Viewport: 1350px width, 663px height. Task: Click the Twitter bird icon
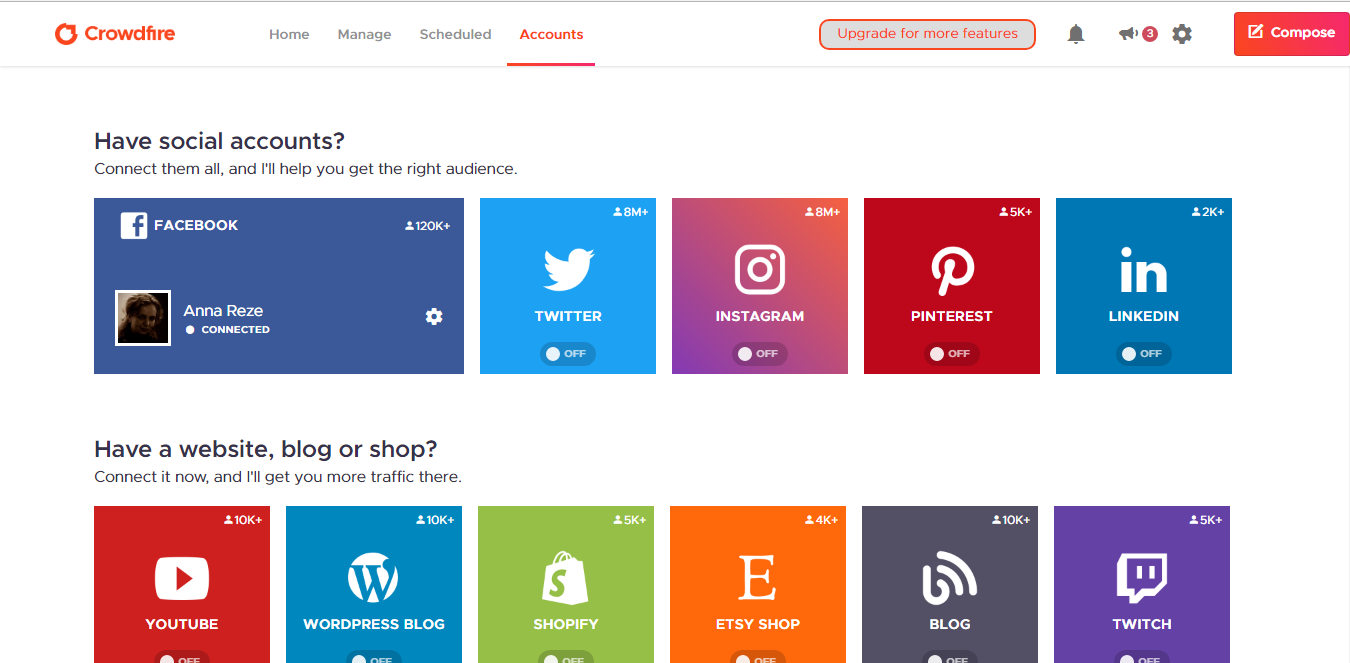[568, 270]
